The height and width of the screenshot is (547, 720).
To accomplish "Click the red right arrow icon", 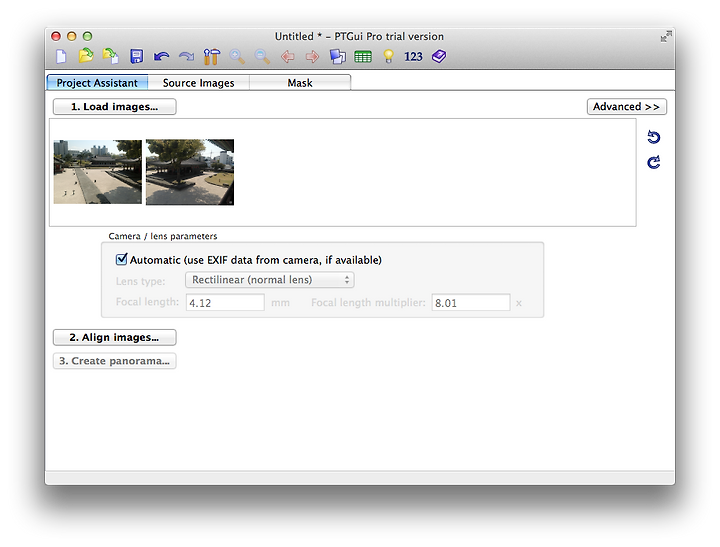I will pos(312,56).
